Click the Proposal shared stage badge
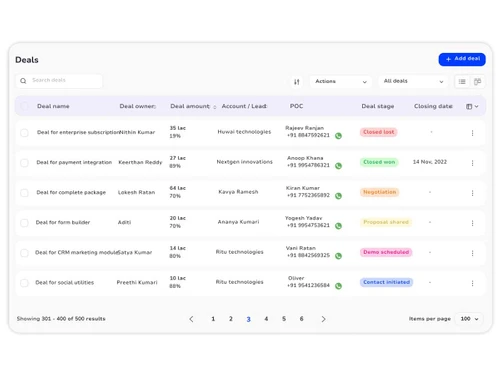The width and height of the screenshot is (500, 375). pyautogui.click(x=386, y=222)
